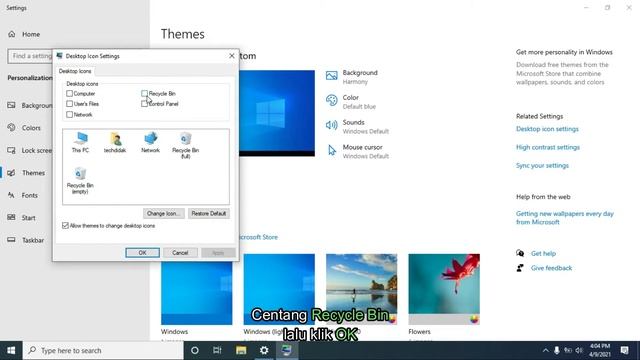Enable the Network checkbox
This screenshot has width=640, height=360.
pyautogui.click(x=69, y=115)
